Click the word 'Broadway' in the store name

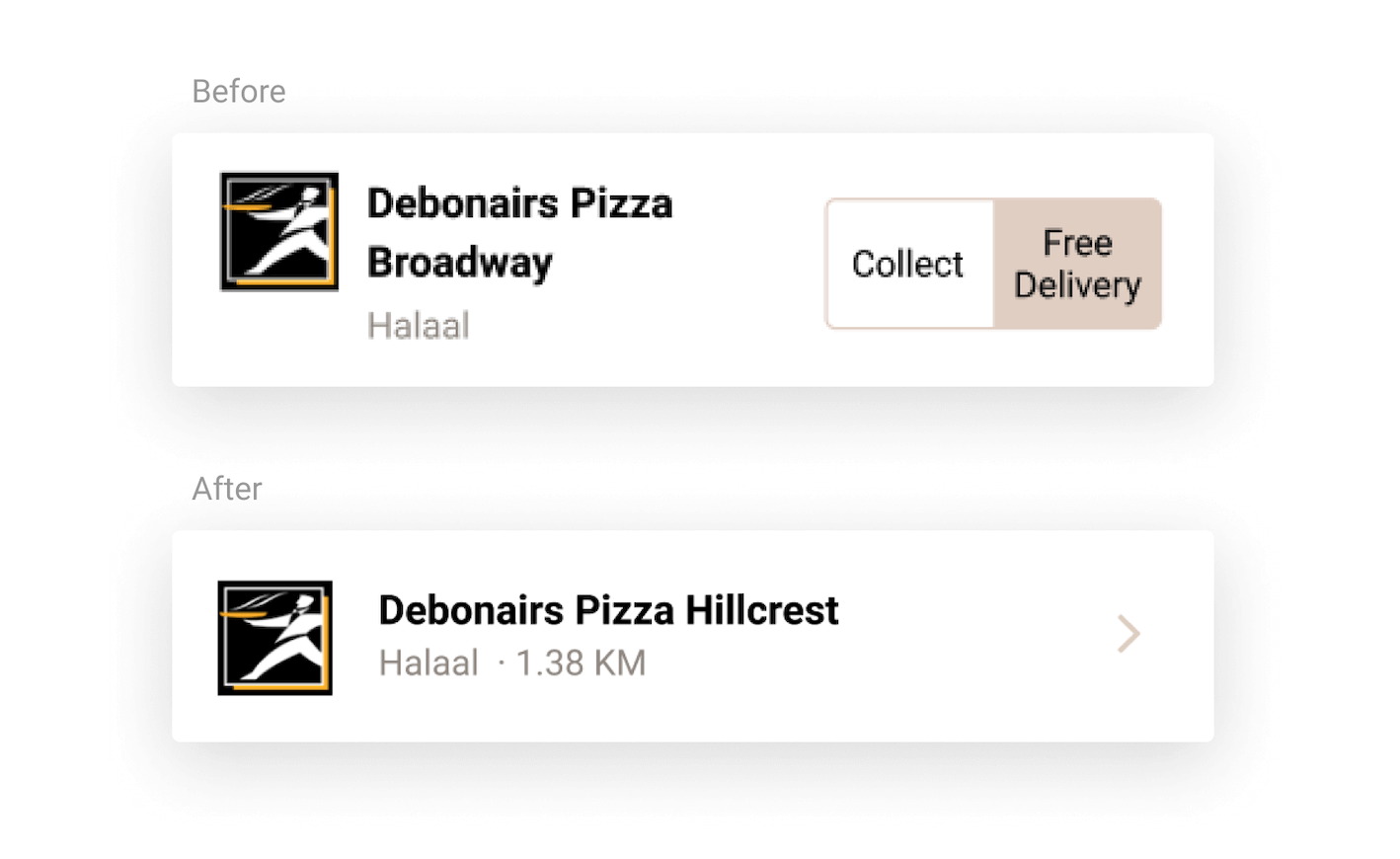point(459,263)
